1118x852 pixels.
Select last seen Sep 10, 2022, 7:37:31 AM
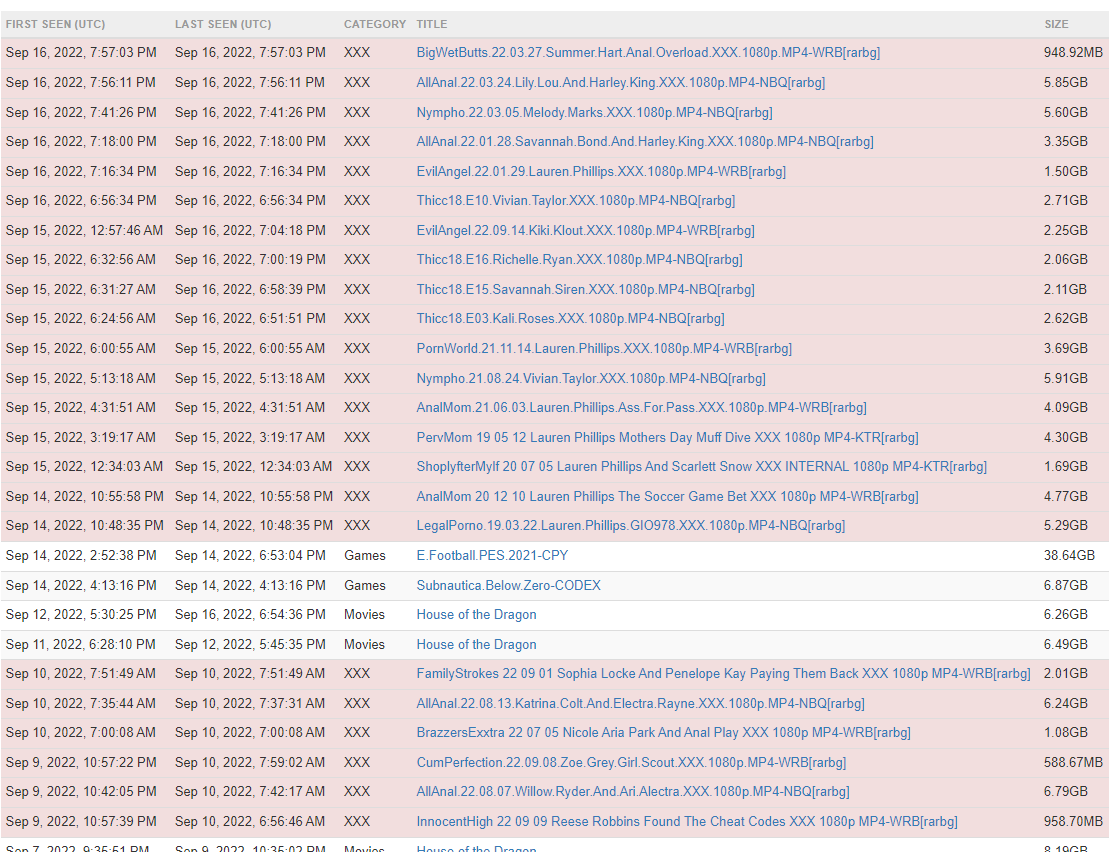[x=250, y=704]
